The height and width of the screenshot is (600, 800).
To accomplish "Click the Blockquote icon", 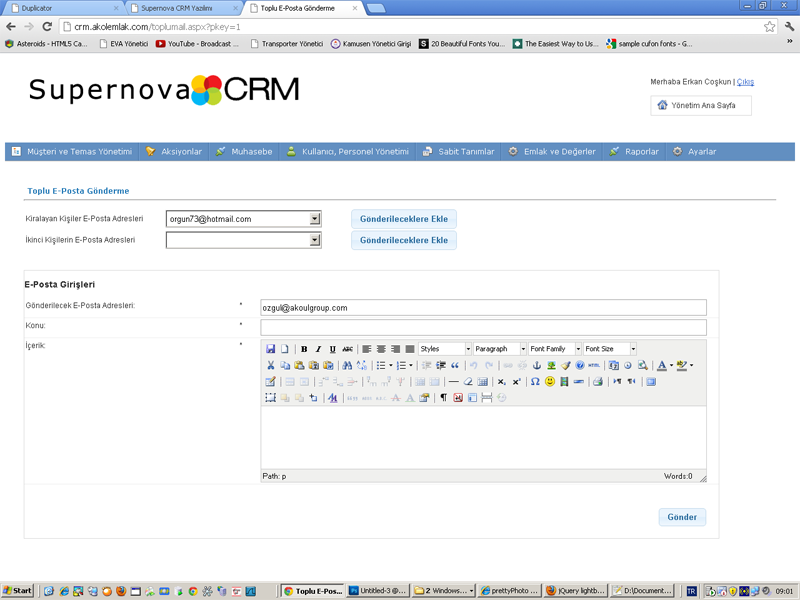I will pyautogui.click(x=455, y=365).
